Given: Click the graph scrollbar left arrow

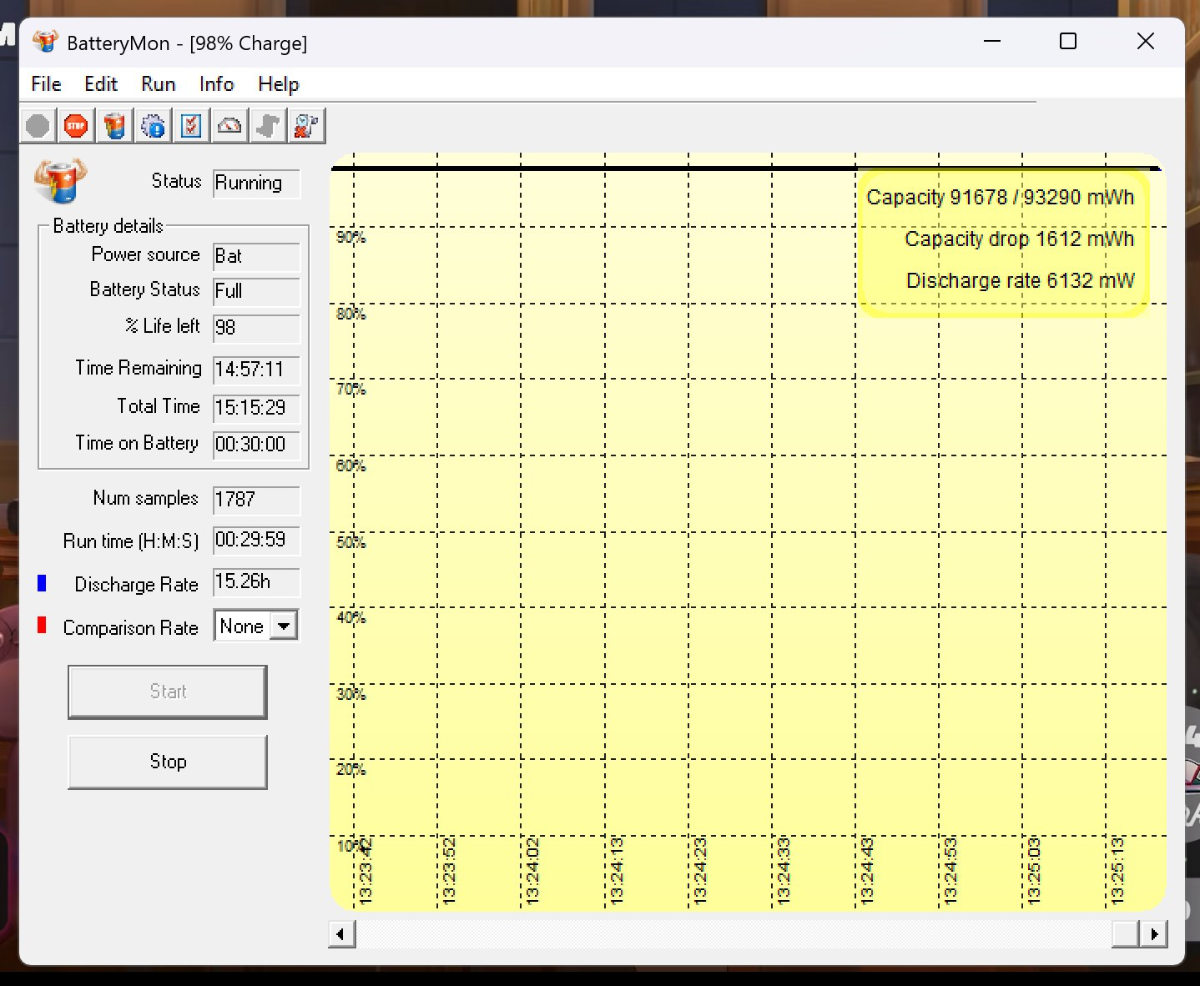Looking at the screenshot, I should click(341, 934).
